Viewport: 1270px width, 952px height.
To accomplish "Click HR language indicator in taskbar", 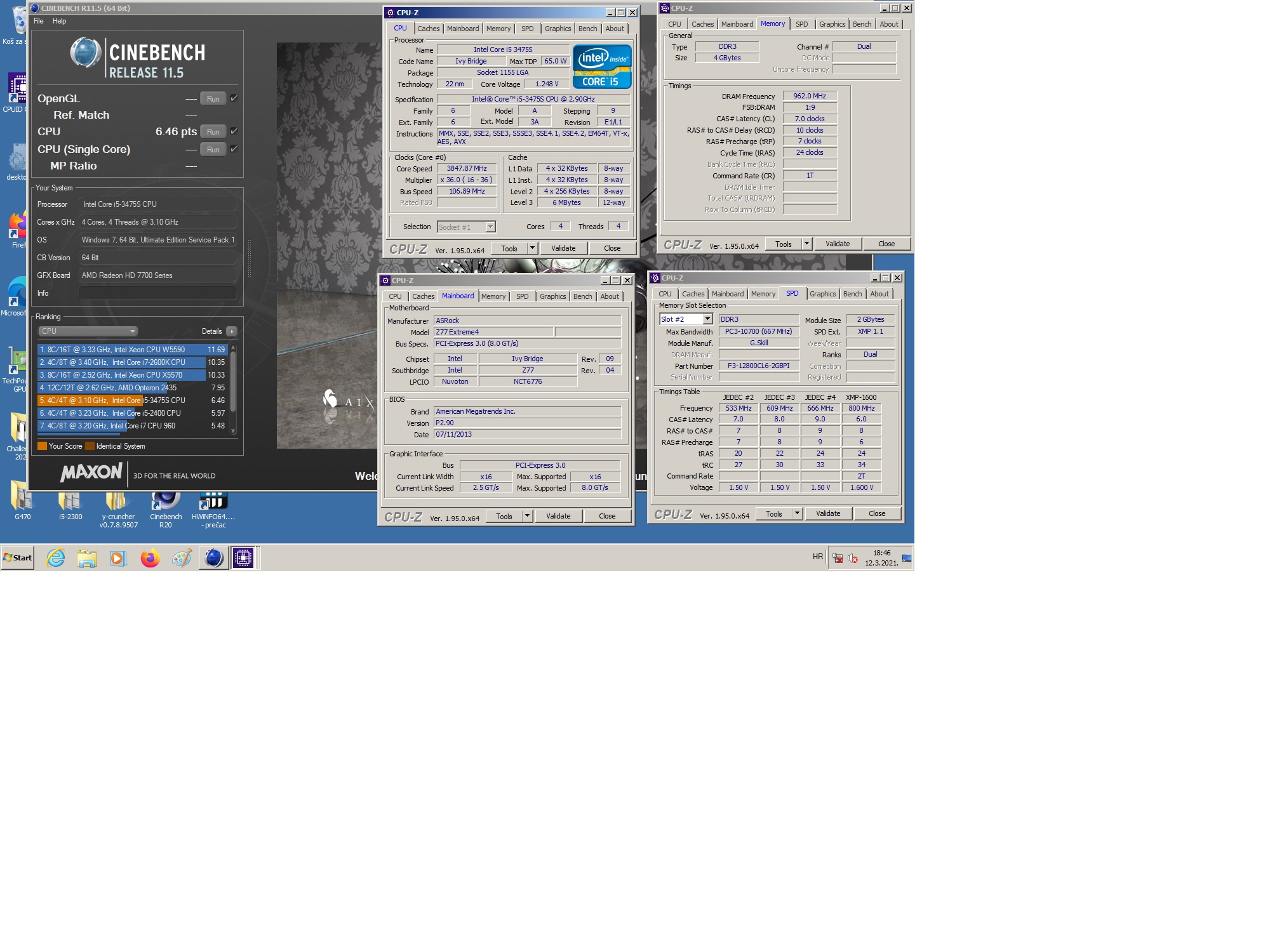I will 818,557.
